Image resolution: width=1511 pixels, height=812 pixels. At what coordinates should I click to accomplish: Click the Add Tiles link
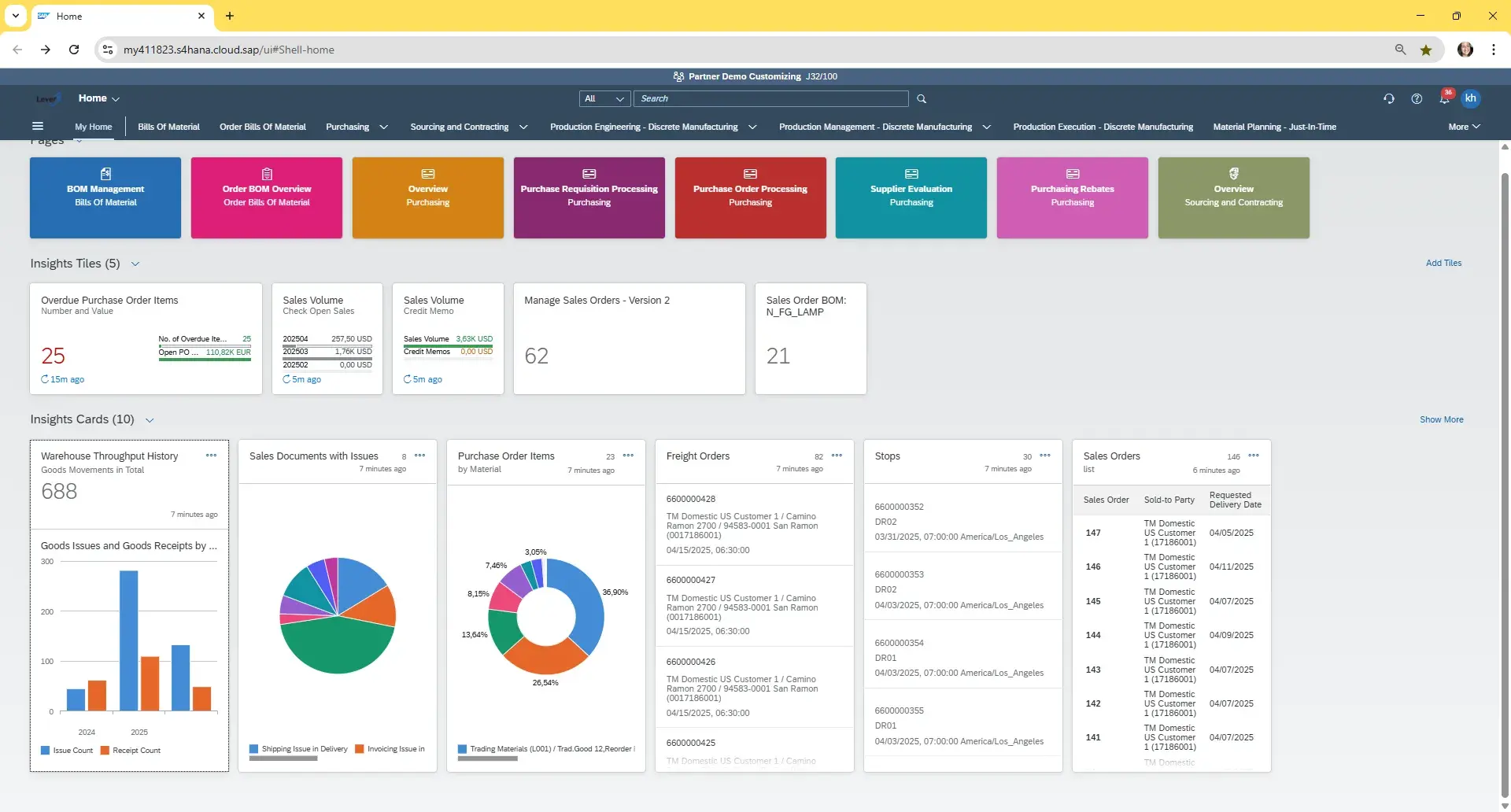[x=1443, y=264]
